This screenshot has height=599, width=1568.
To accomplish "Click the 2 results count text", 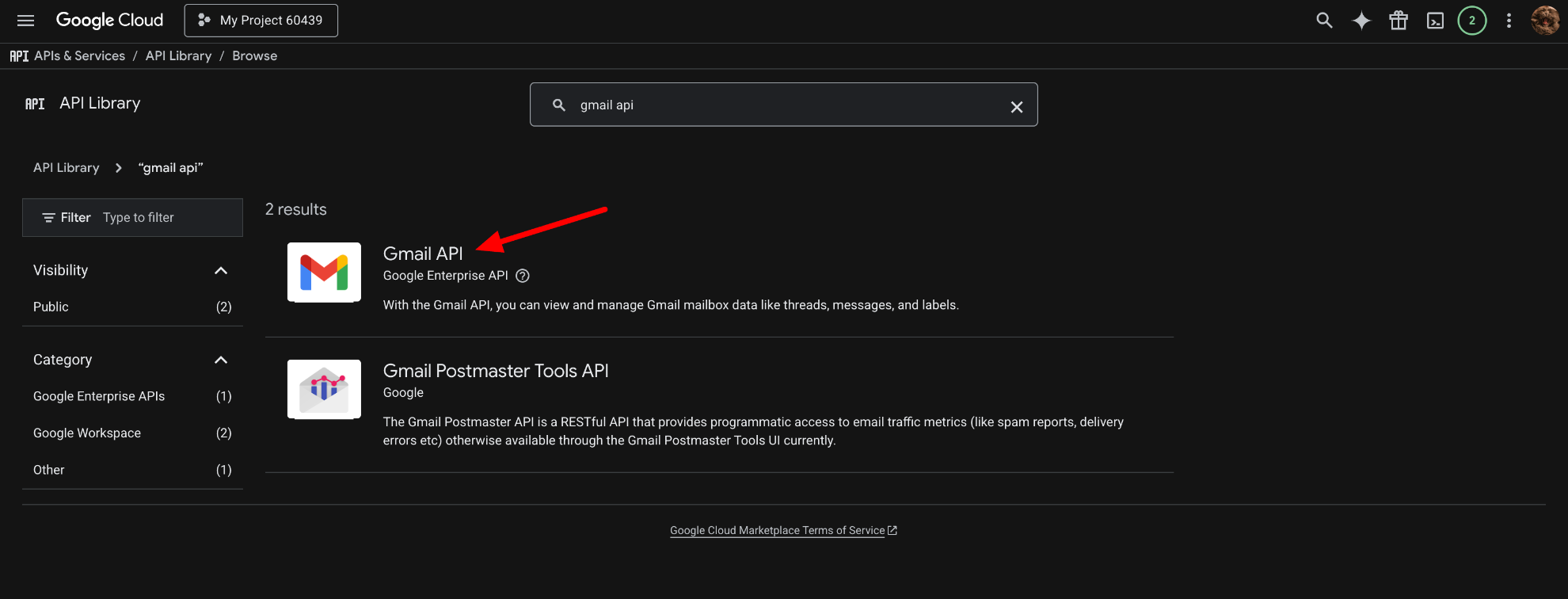I will (x=296, y=209).
